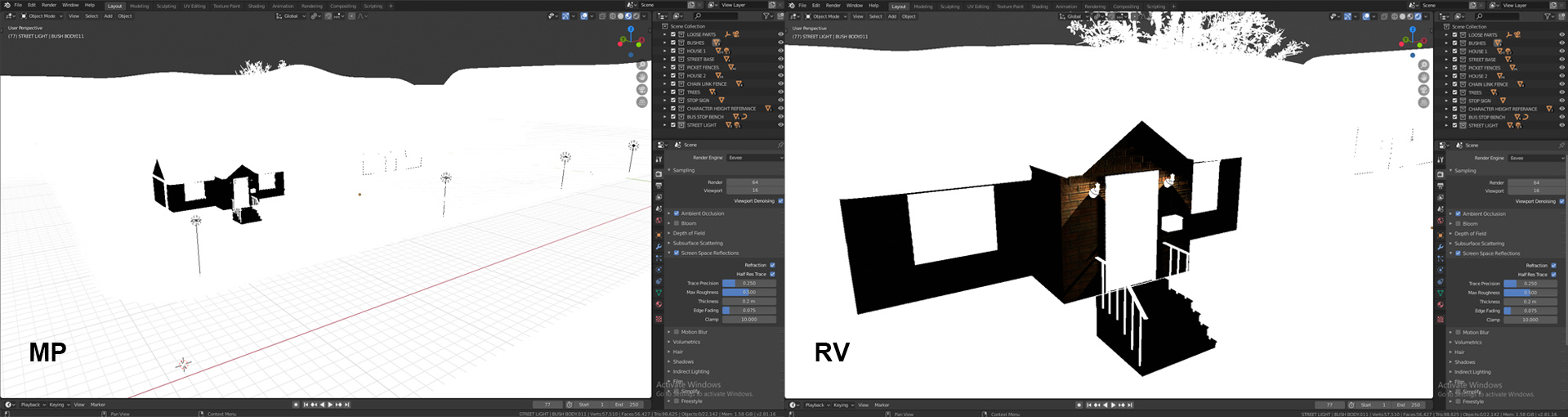Open the File menu in the MP window
This screenshot has height=417, width=1568.
(18, 5)
